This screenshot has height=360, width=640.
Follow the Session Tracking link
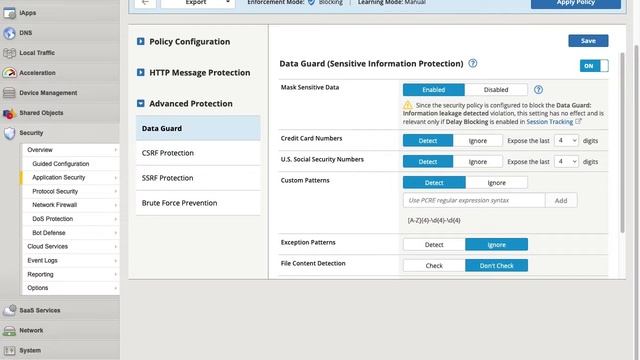549,122
